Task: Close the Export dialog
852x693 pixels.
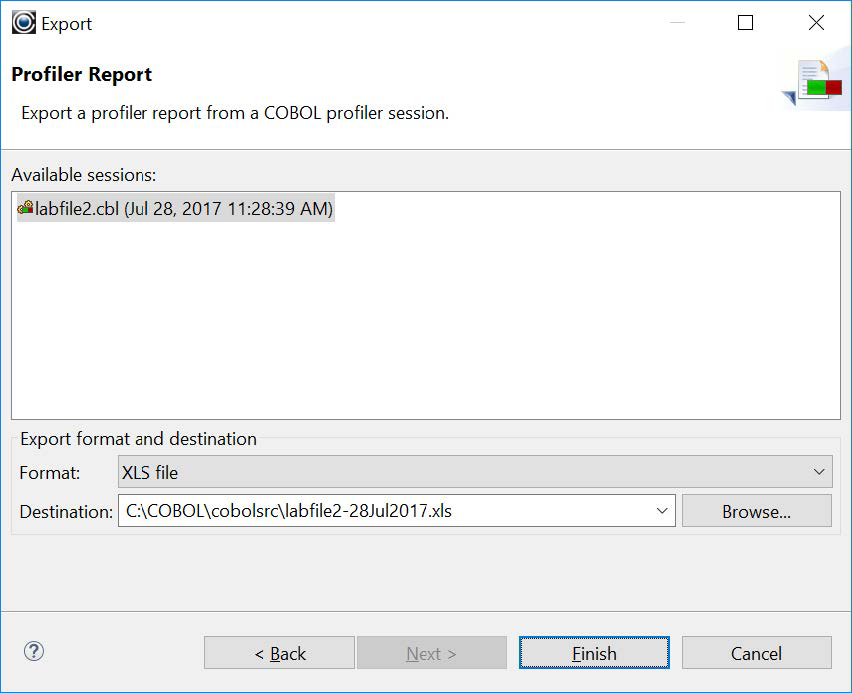Action: [x=816, y=22]
